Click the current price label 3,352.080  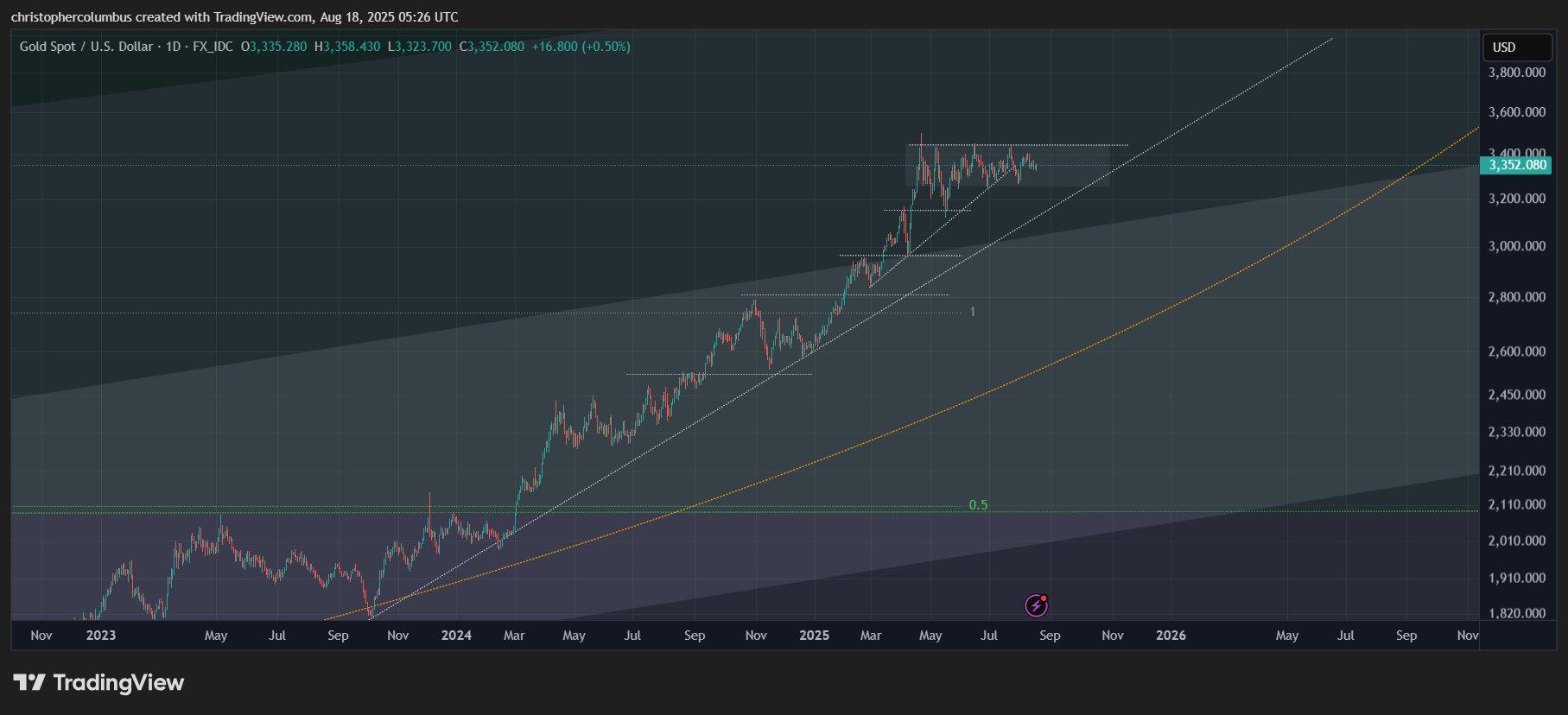click(1516, 165)
